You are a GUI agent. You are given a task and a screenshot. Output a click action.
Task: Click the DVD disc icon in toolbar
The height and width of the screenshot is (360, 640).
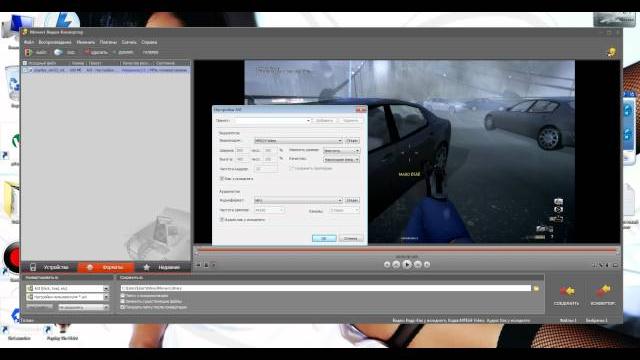[x=58, y=52]
